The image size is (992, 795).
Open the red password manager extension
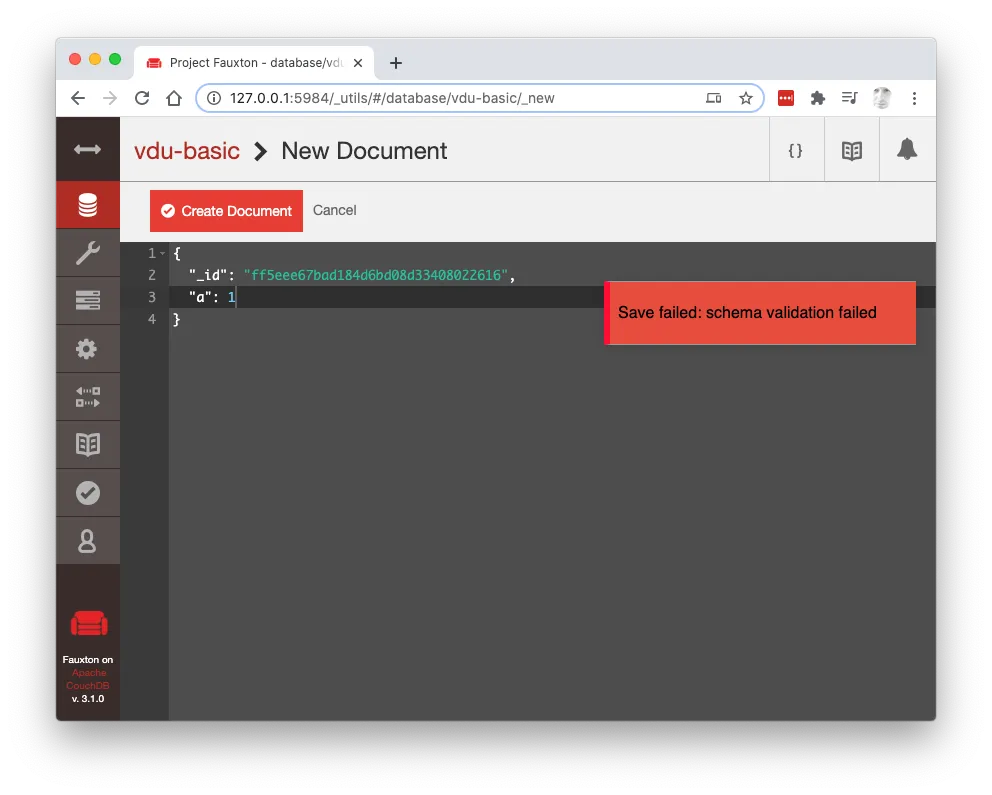pyautogui.click(x=786, y=98)
